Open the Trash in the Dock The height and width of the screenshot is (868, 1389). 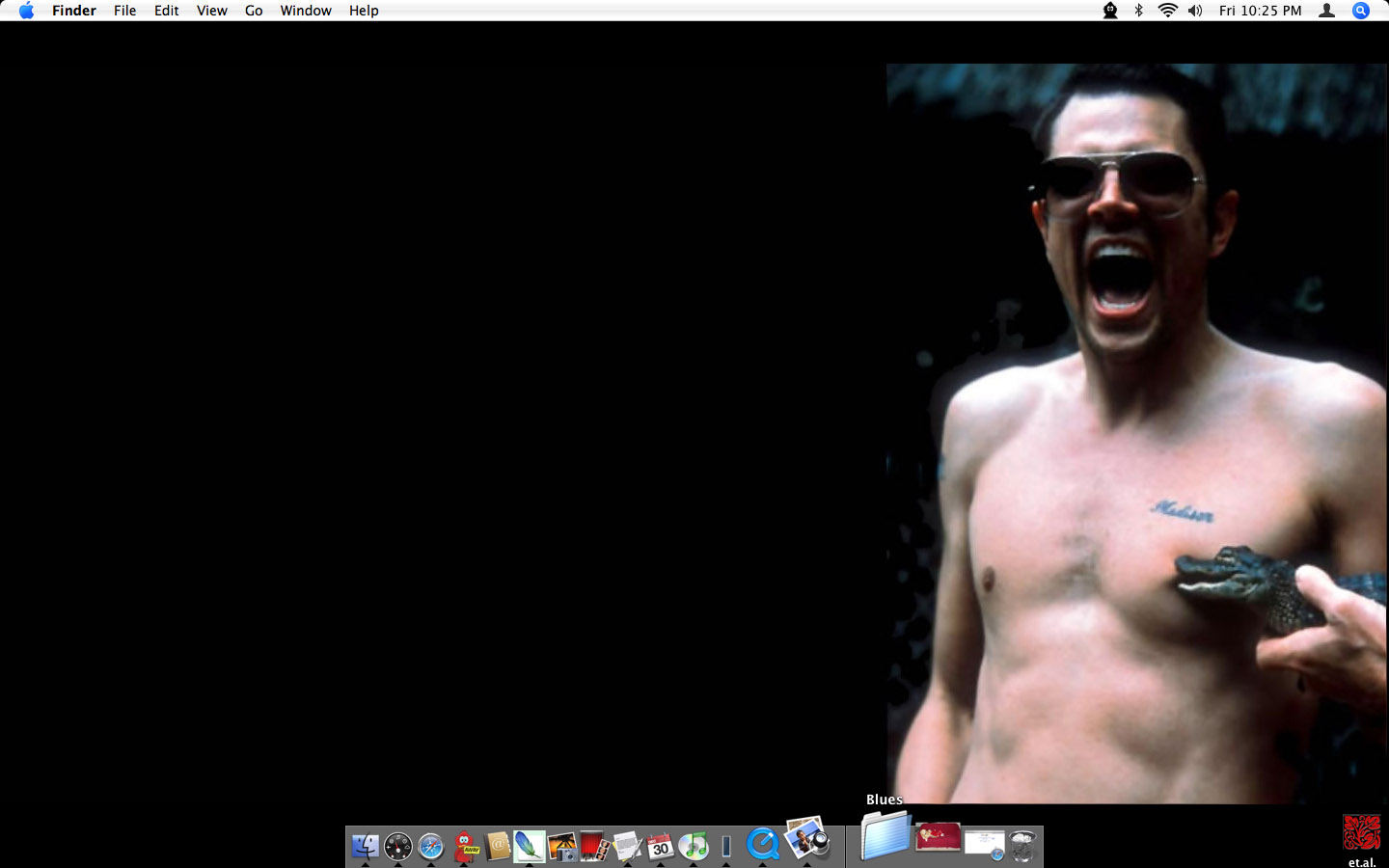[x=1023, y=845]
